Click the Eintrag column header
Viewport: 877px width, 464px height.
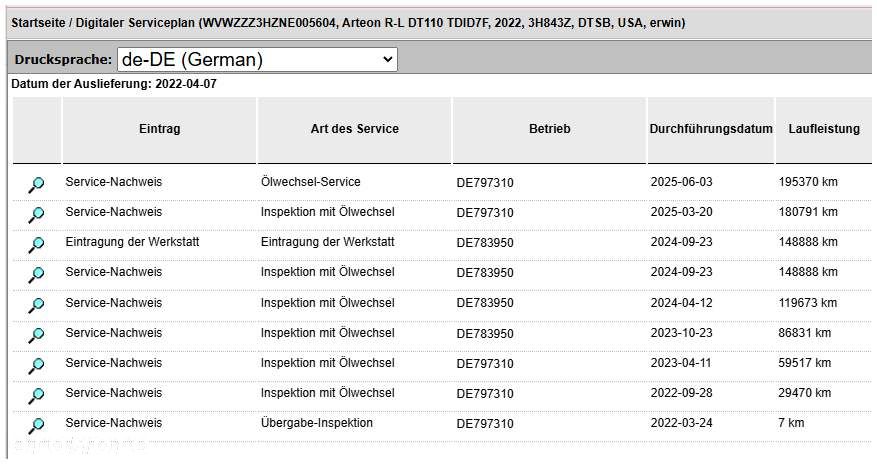(160, 129)
